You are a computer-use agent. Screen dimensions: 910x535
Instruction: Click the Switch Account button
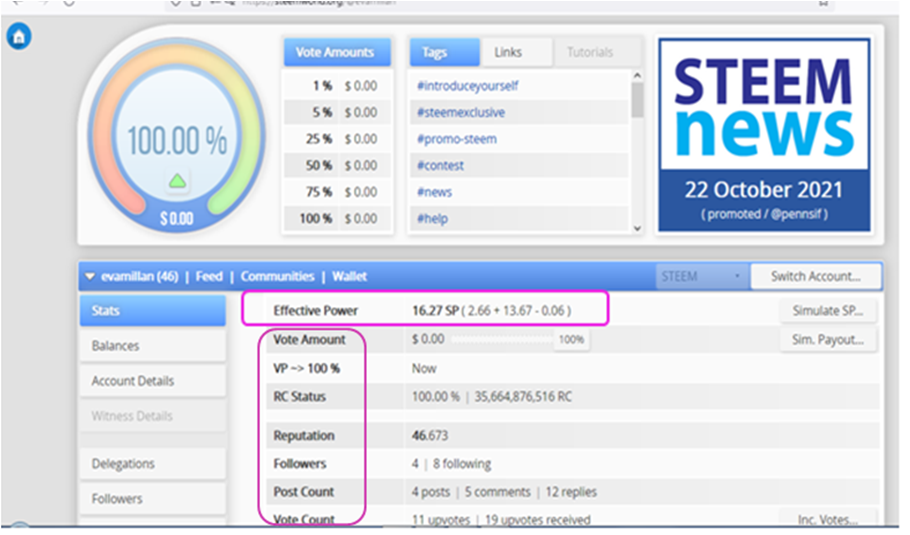tap(815, 276)
